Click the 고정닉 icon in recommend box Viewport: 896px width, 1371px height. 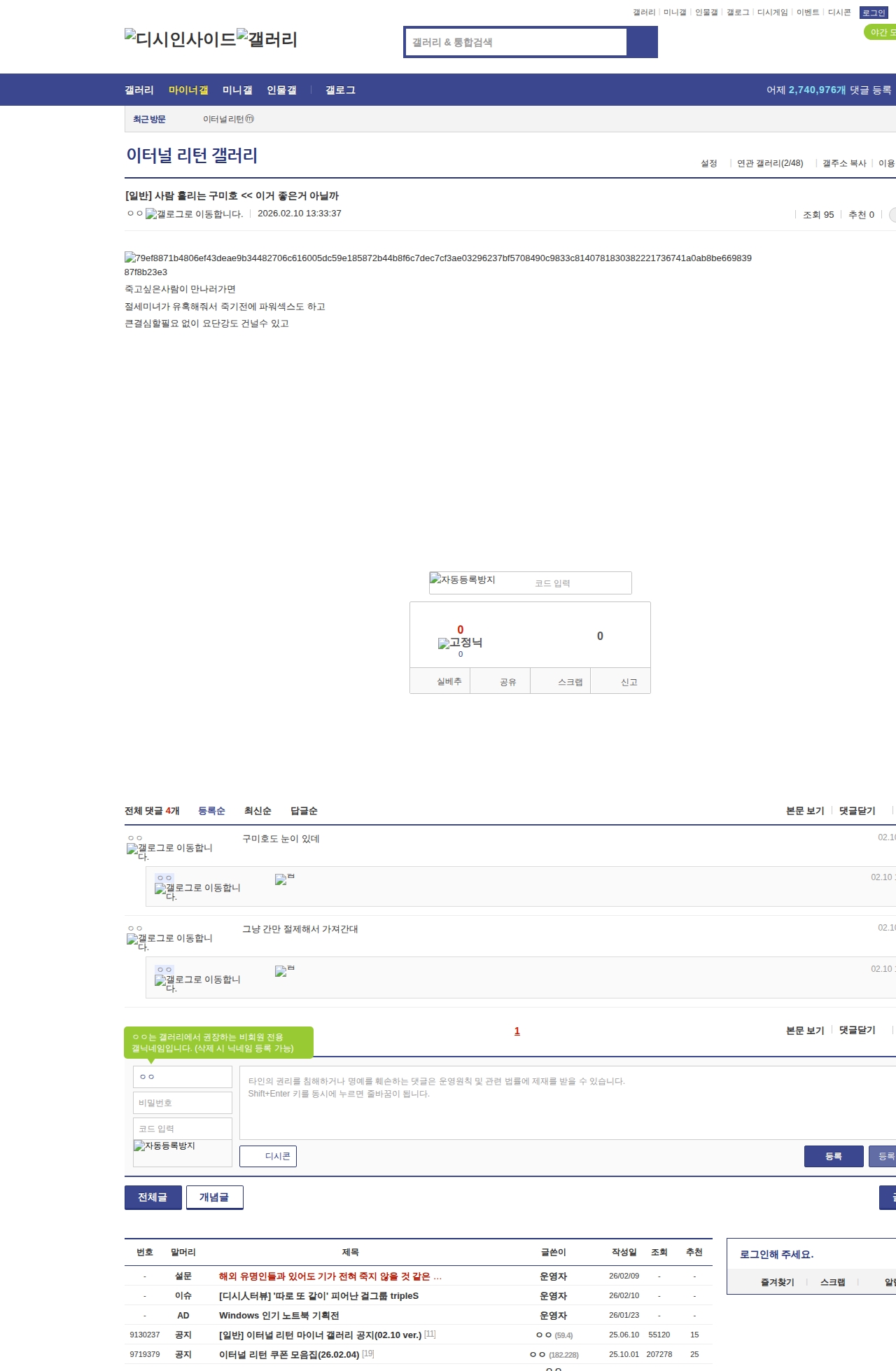[x=460, y=643]
